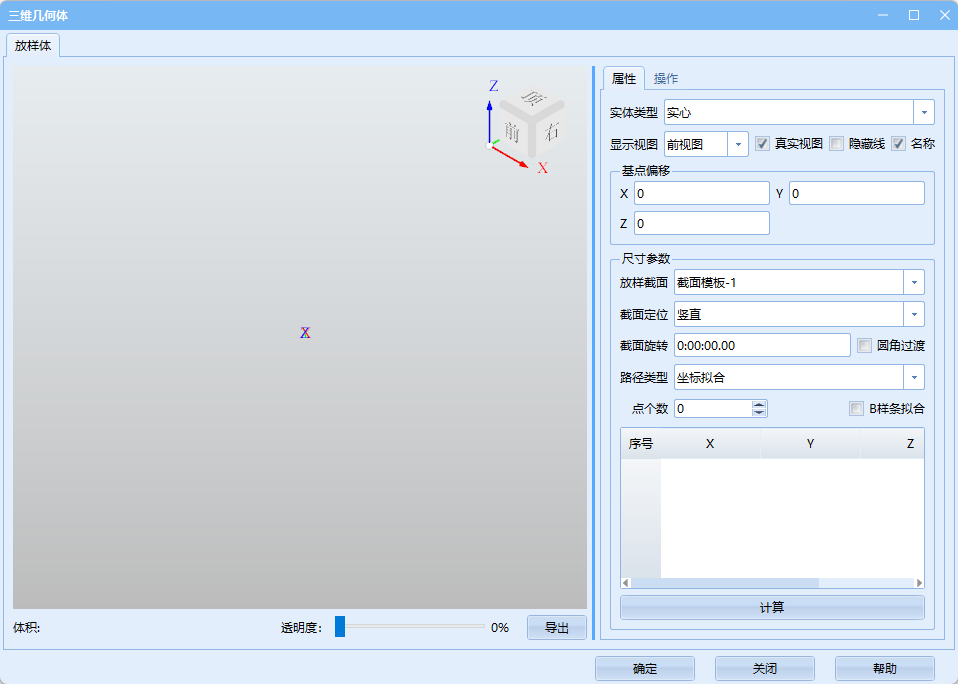Click the 右 face of the view cube
The width and height of the screenshot is (958, 684).
click(x=552, y=131)
